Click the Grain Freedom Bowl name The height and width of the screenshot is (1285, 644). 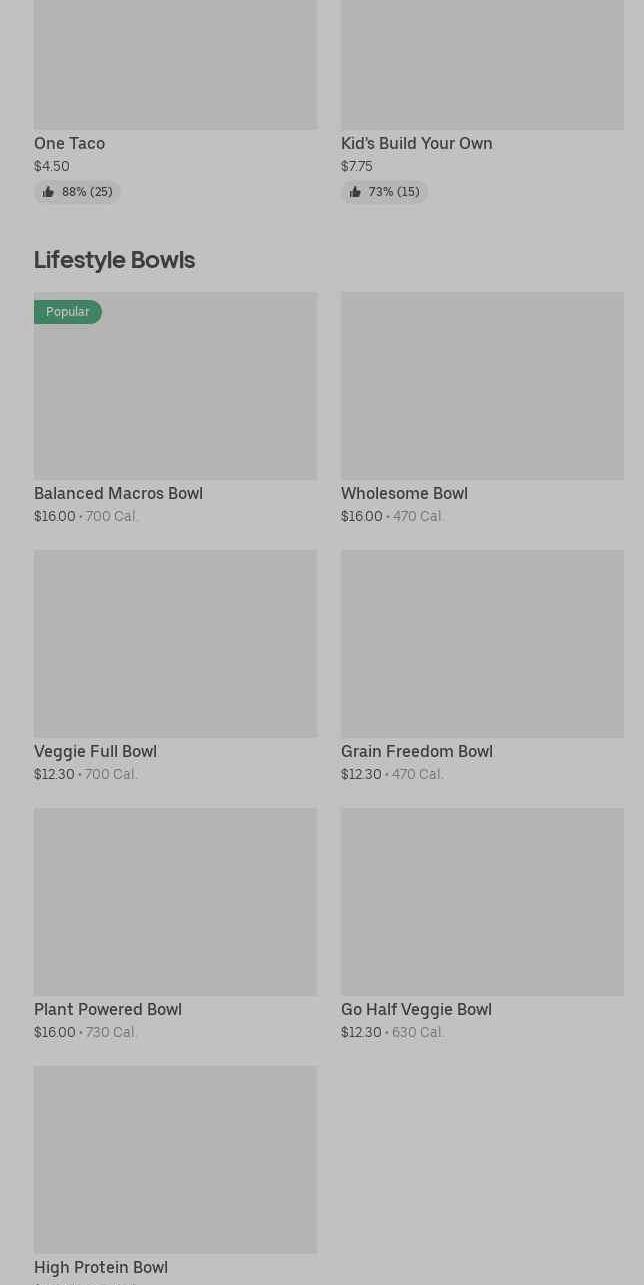(417, 751)
